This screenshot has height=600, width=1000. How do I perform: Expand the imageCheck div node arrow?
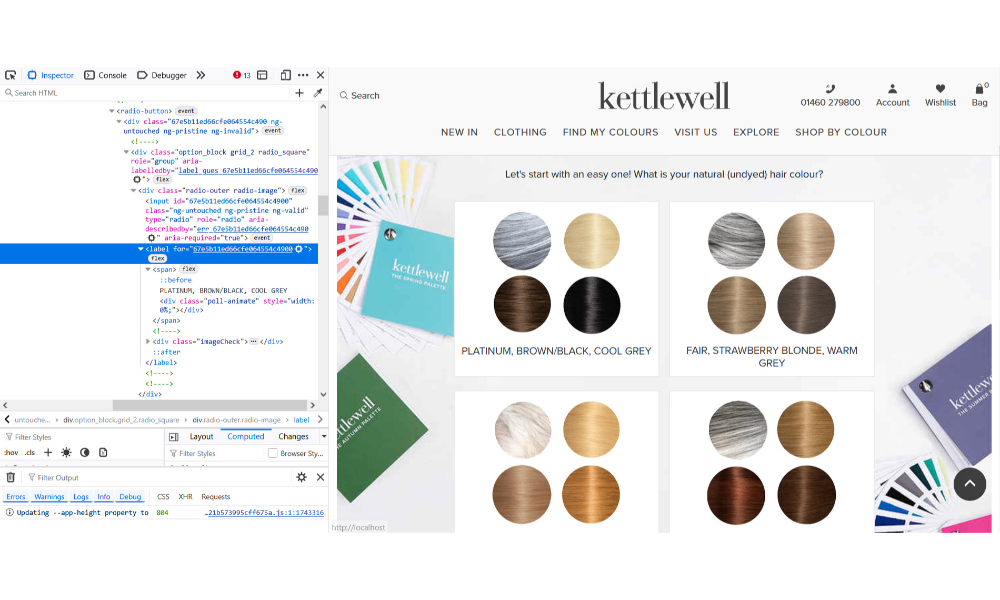tap(148, 342)
